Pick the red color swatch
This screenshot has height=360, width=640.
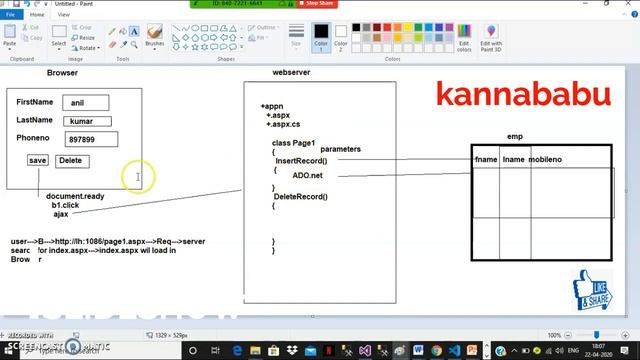coord(387,27)
